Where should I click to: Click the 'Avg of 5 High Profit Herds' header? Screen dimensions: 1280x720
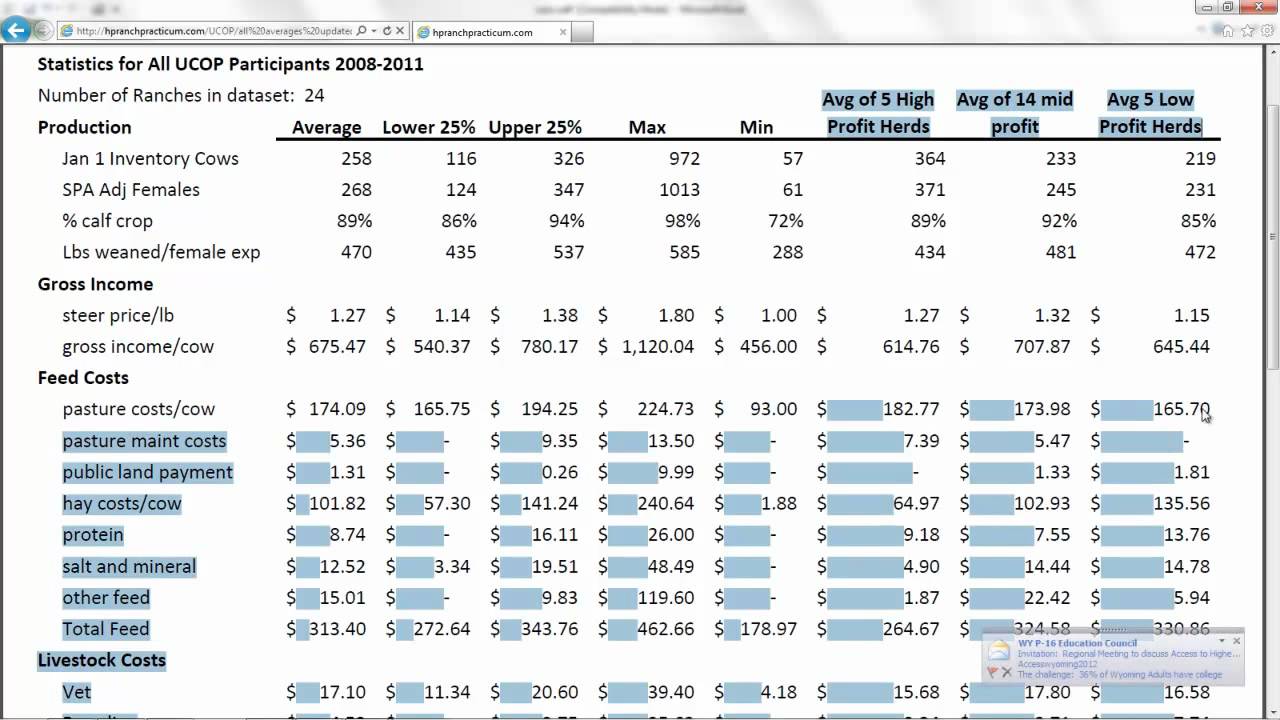(x=878, y=113)
